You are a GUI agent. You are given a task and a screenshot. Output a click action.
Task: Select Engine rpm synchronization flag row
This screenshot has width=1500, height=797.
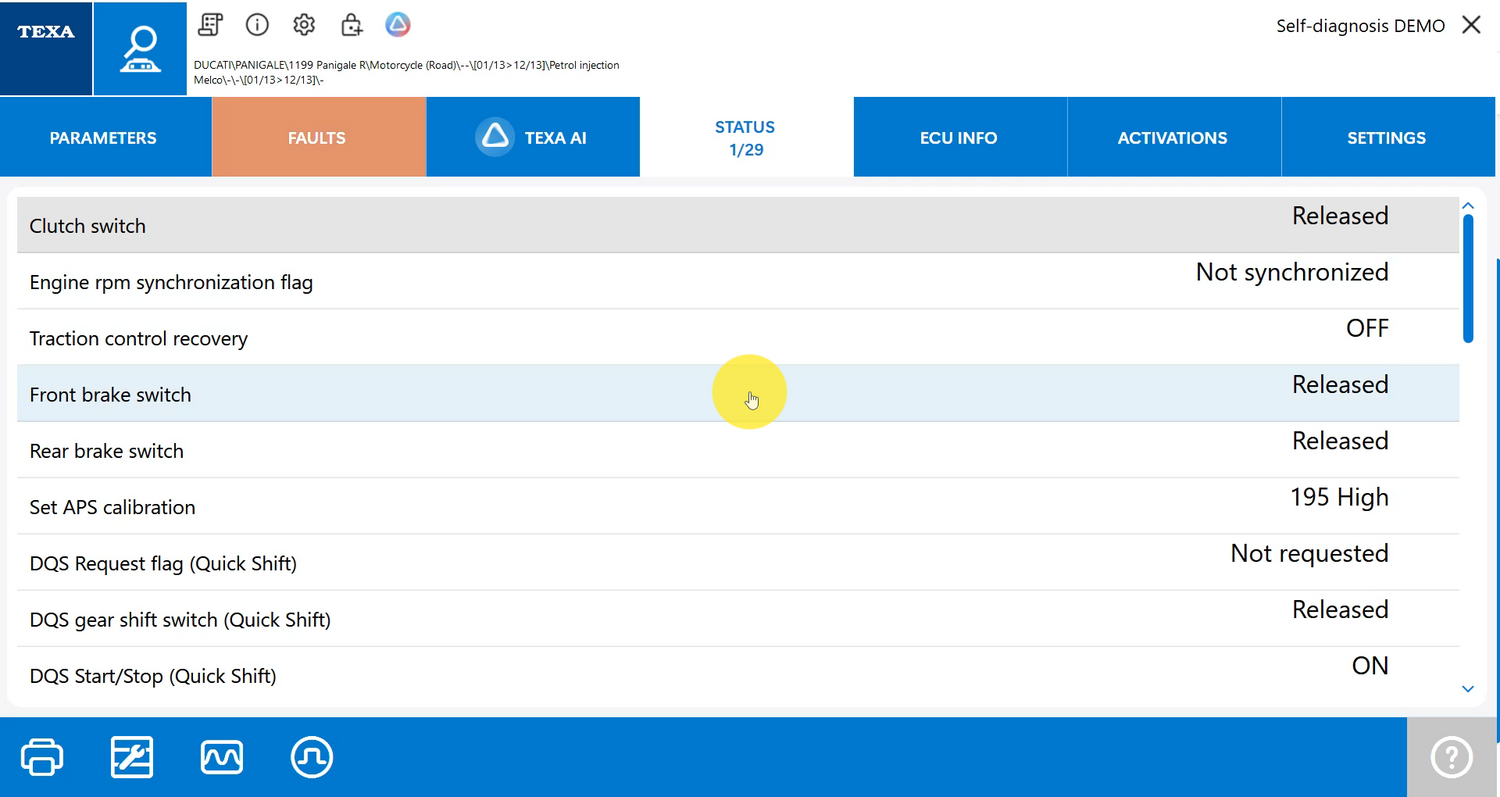pos(738,281)
